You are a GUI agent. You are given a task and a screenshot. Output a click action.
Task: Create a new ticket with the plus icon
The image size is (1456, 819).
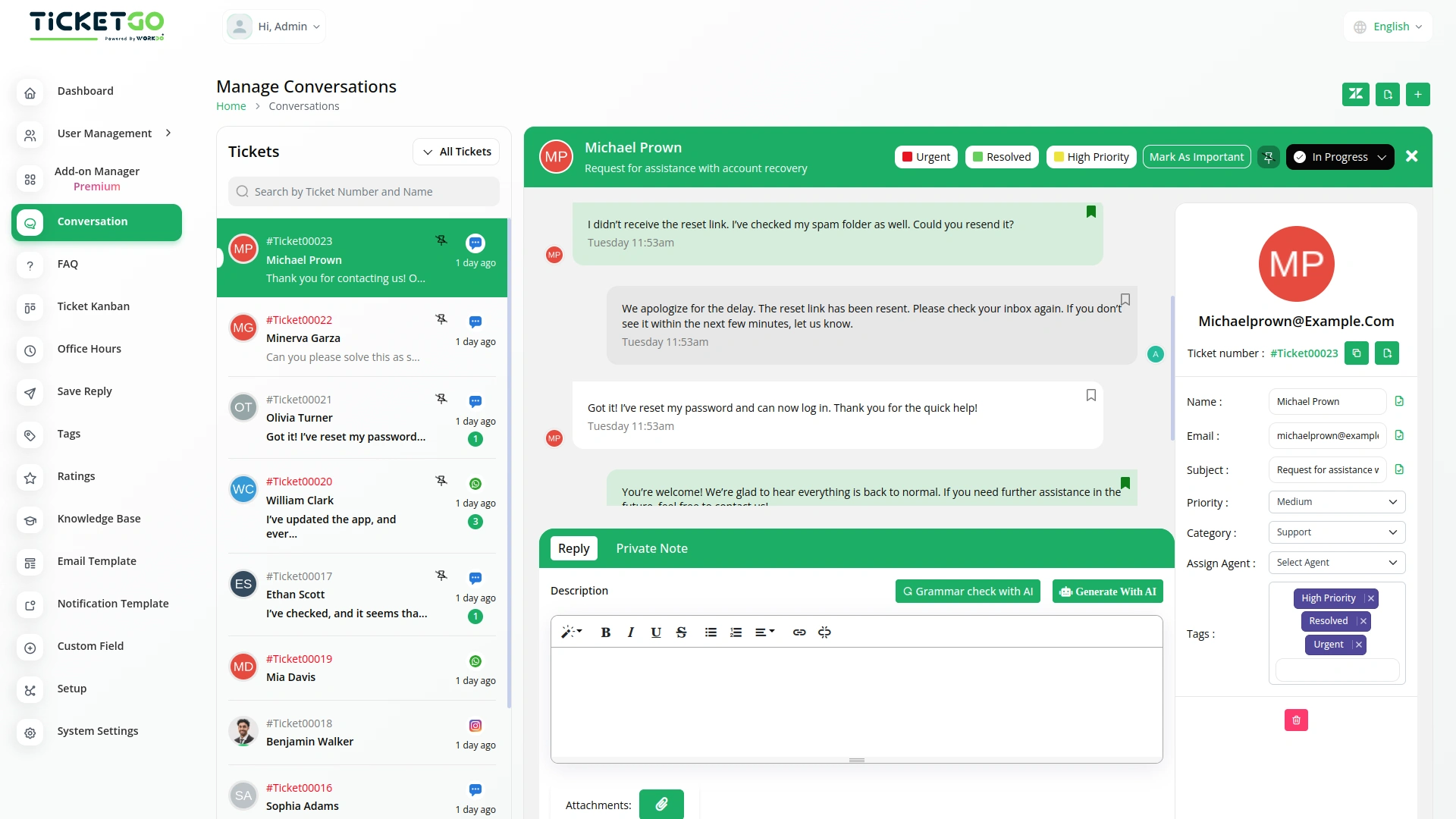tap(1418, 94)
